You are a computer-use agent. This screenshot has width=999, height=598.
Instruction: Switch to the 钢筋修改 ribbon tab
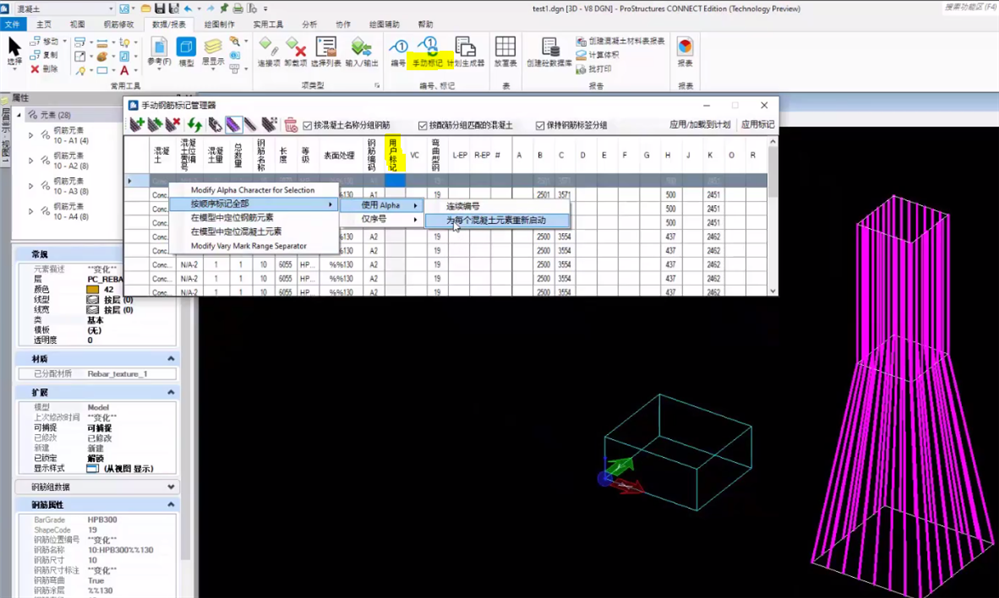coord(119,24)
